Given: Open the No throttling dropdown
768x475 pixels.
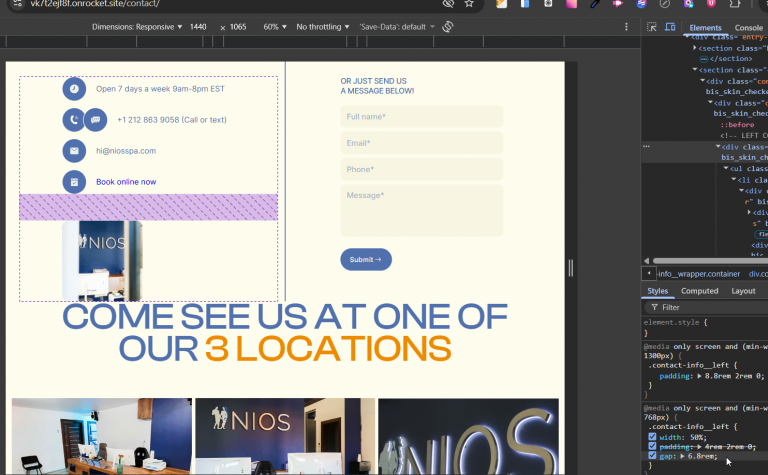Looking at the screenshot, I should pyautogui.click(x=323, y=27).
